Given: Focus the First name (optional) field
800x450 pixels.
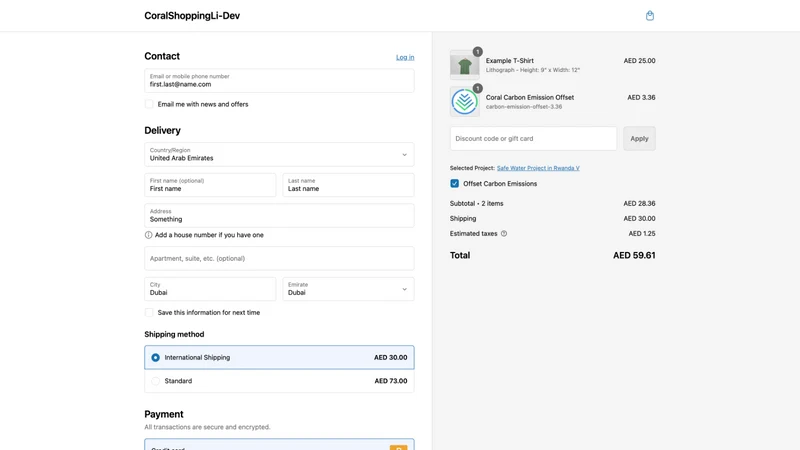Looking at the screenshot, I should [210, 185].
